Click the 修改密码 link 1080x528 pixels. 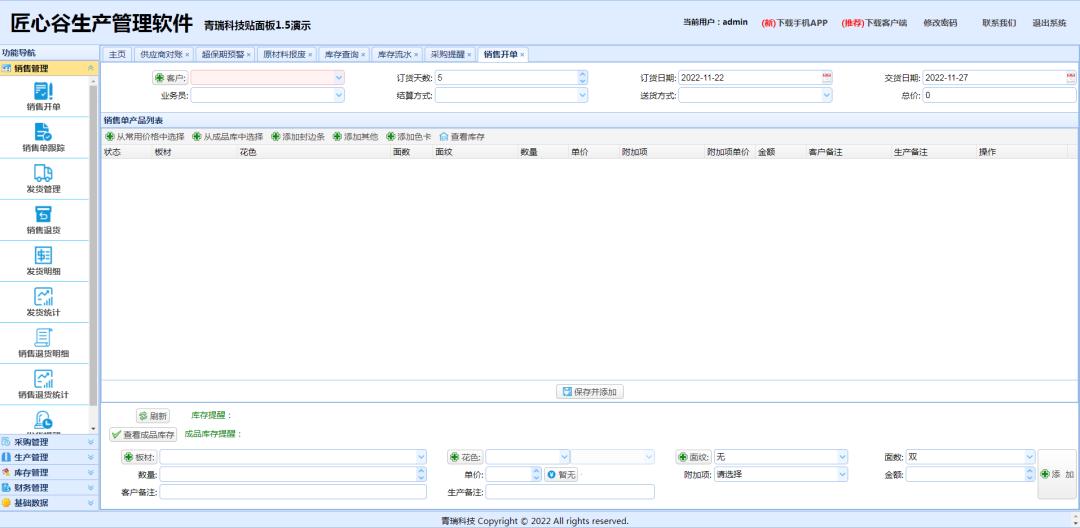(940, 23)
